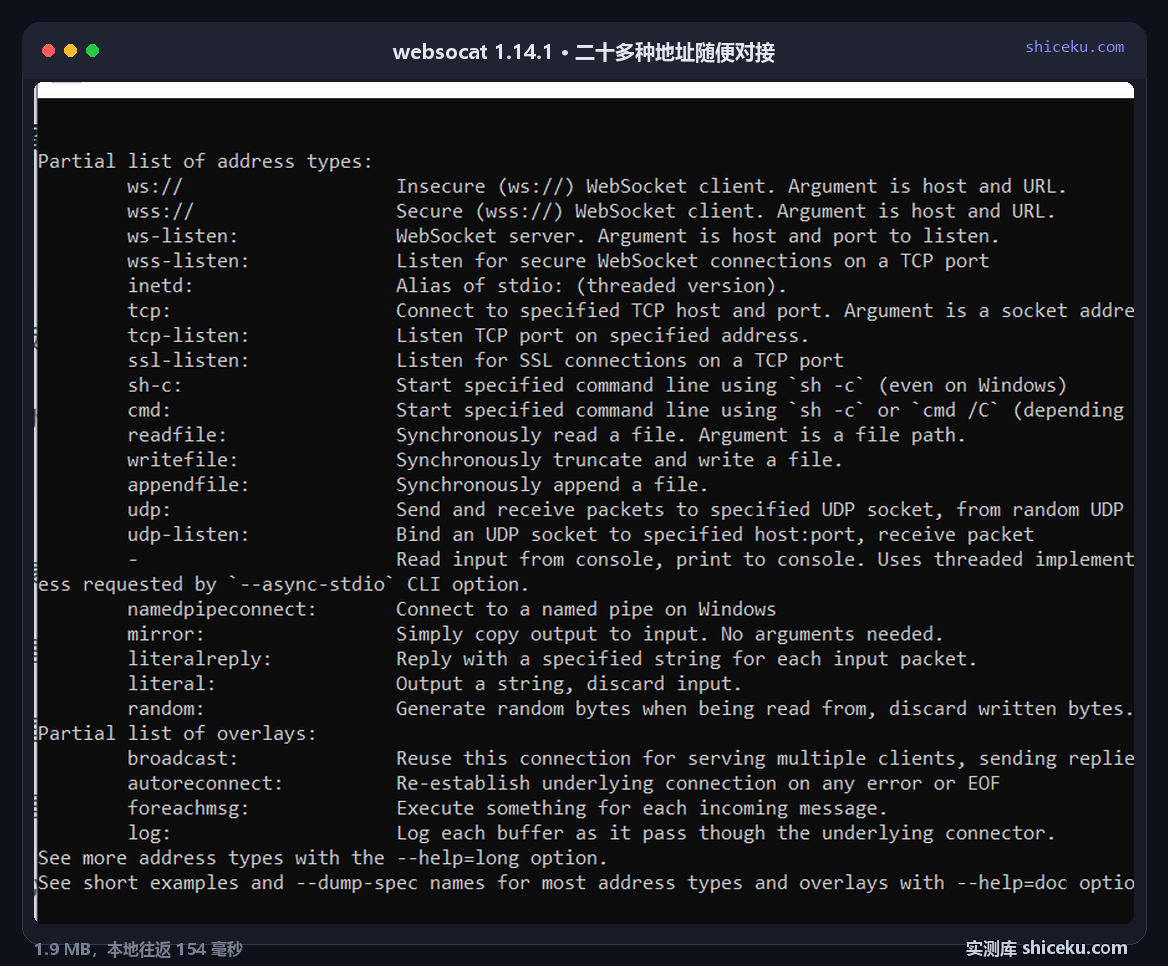Select the 'udp-listen:' entry

pos(188,535)
